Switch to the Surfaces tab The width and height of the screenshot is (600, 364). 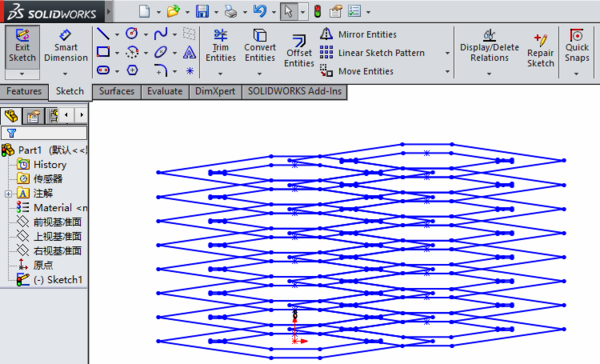117,91
